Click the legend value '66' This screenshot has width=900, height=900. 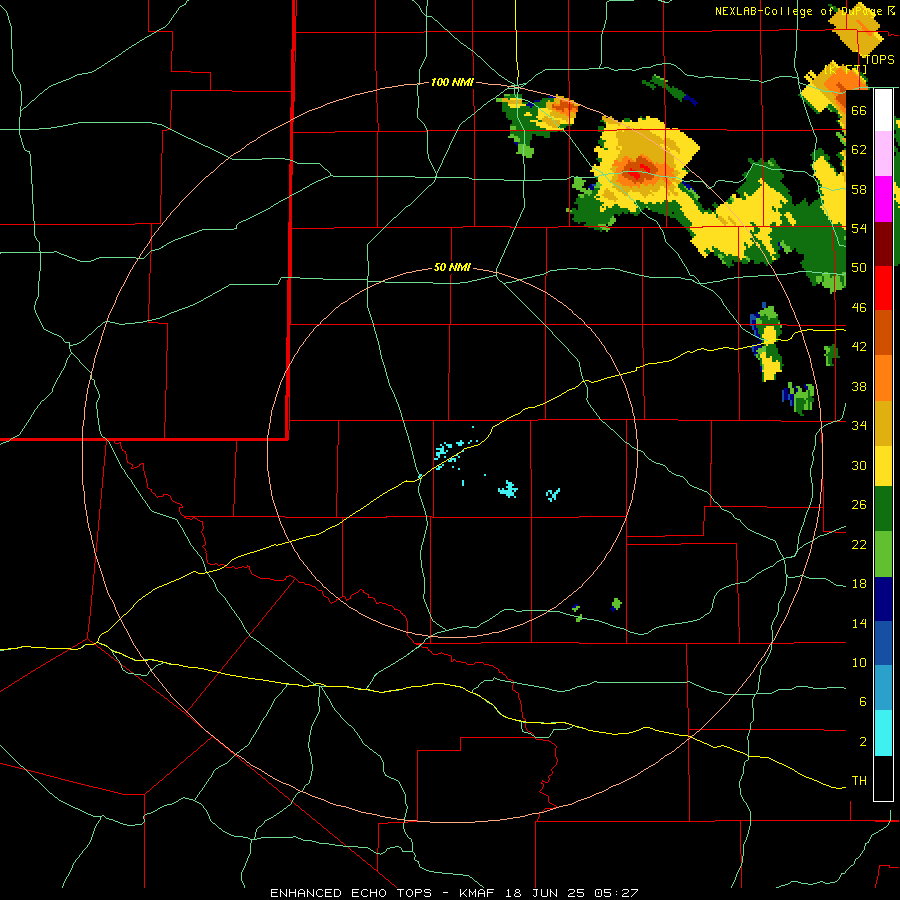tap(859, 110)
